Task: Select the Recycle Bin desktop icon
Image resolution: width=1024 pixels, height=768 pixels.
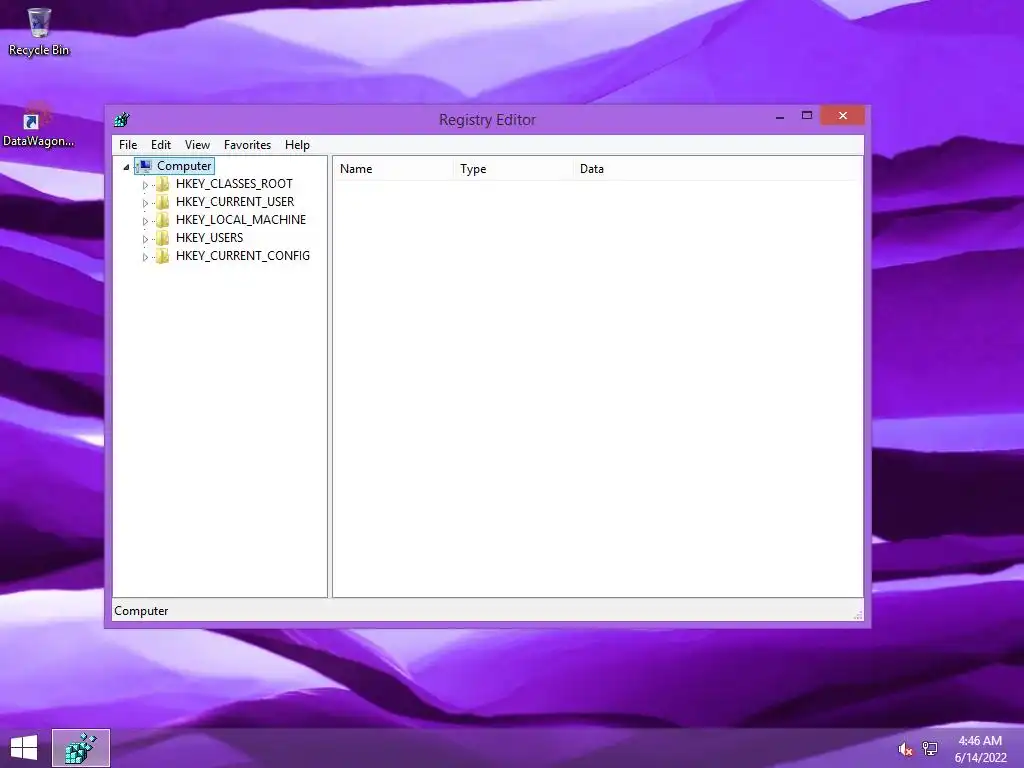Action: pos(39,32)
